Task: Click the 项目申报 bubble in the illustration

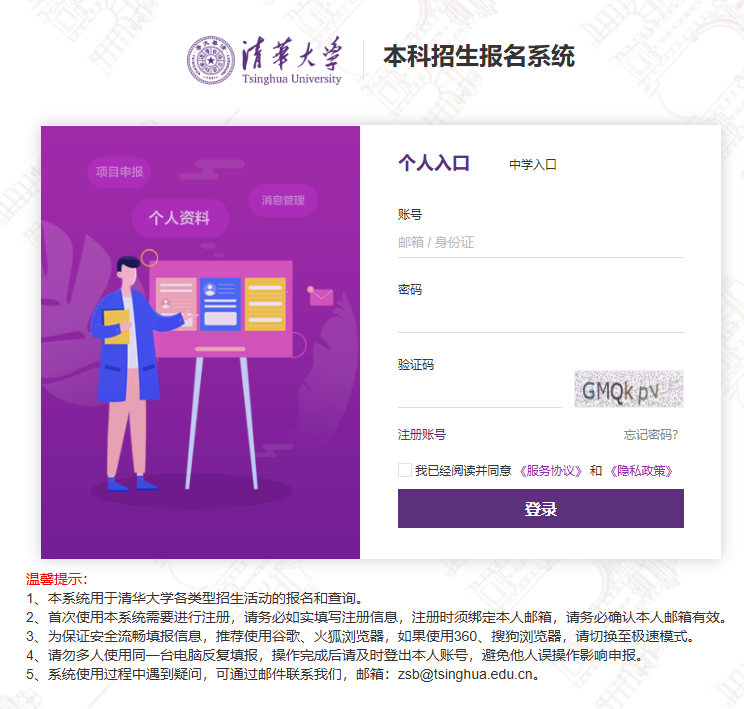Action: click(119, 172)
